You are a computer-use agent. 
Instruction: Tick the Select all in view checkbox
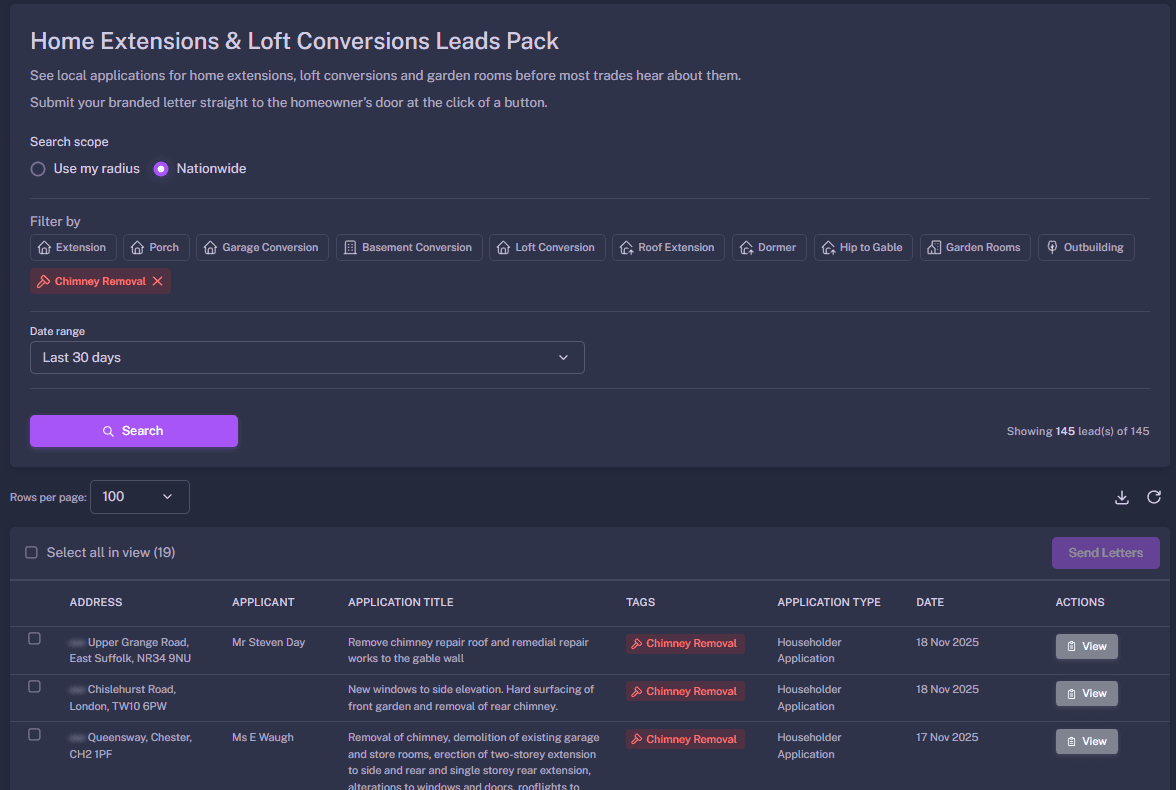point(32,552)
